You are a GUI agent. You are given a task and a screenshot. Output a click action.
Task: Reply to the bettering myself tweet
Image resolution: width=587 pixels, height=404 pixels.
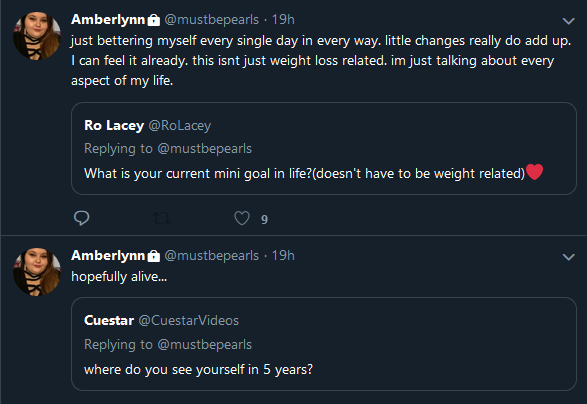[x=81, y=218]
